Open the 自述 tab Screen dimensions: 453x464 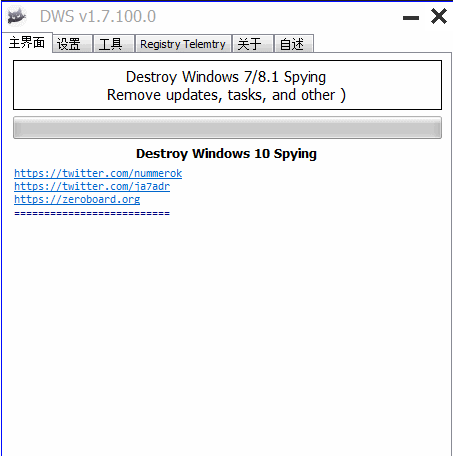coord(294,44)
